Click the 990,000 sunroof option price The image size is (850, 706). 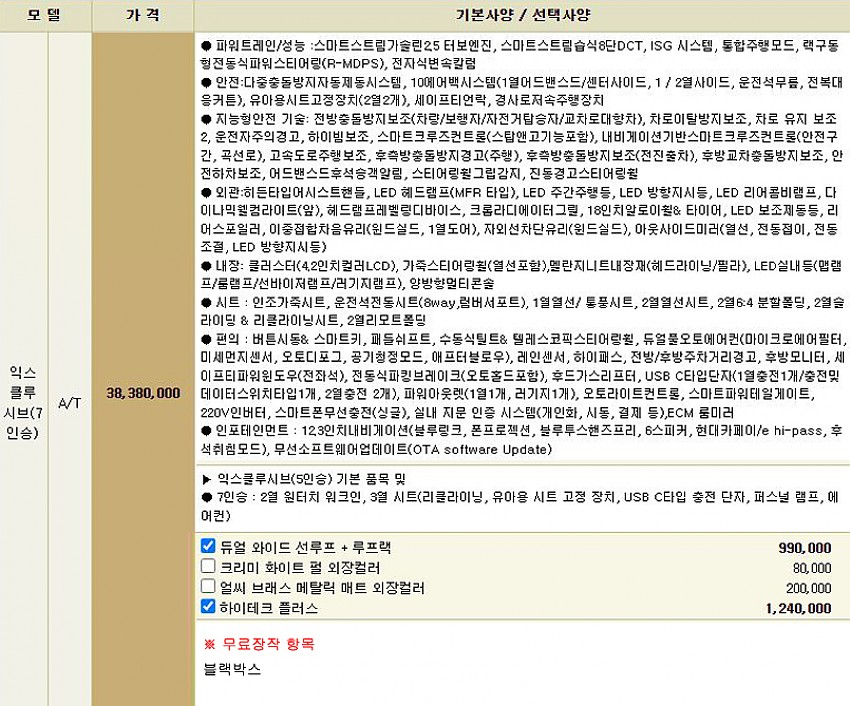point(804,548)
